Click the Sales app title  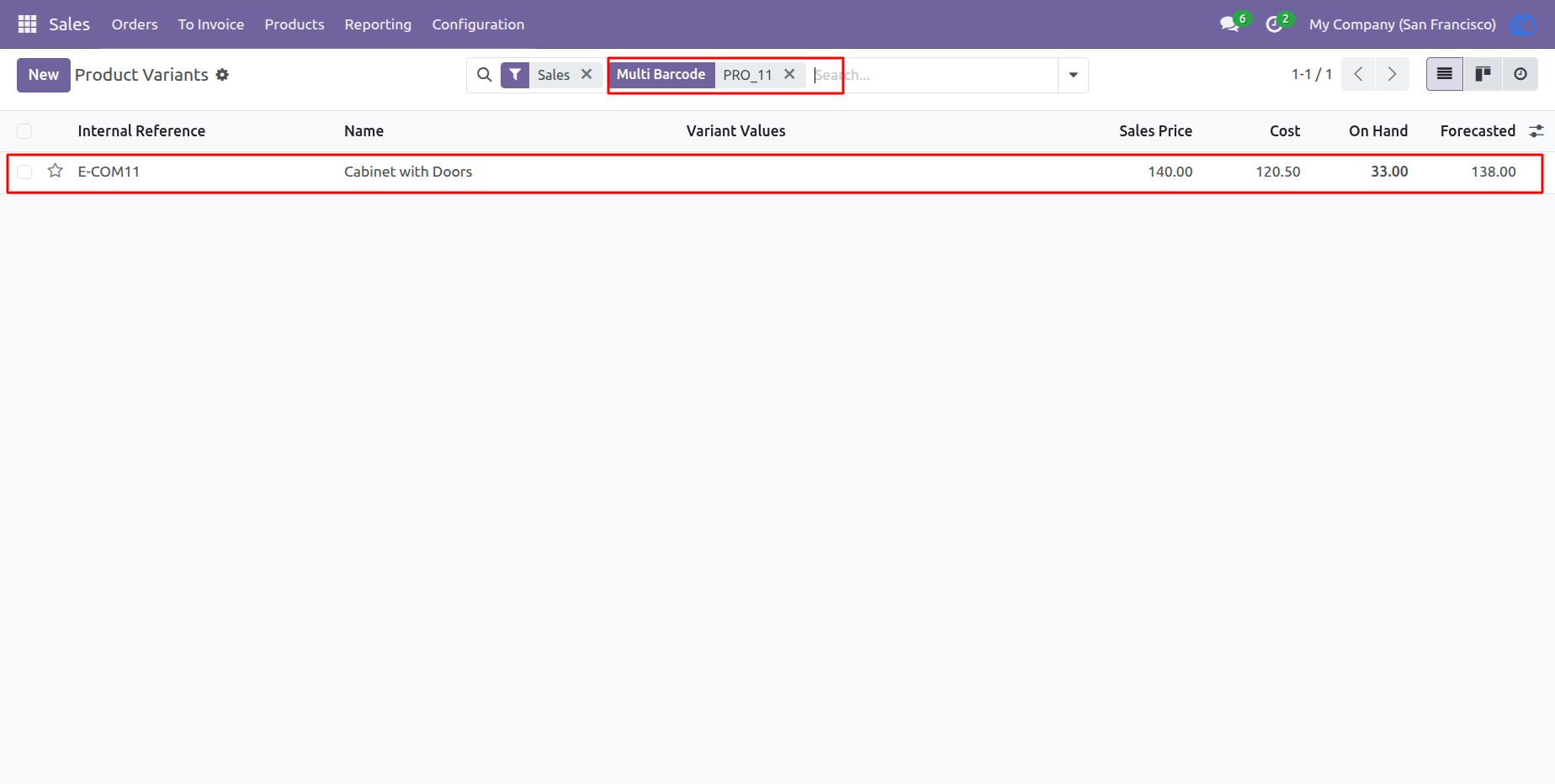pyautogui.click(x=69, y=24)
